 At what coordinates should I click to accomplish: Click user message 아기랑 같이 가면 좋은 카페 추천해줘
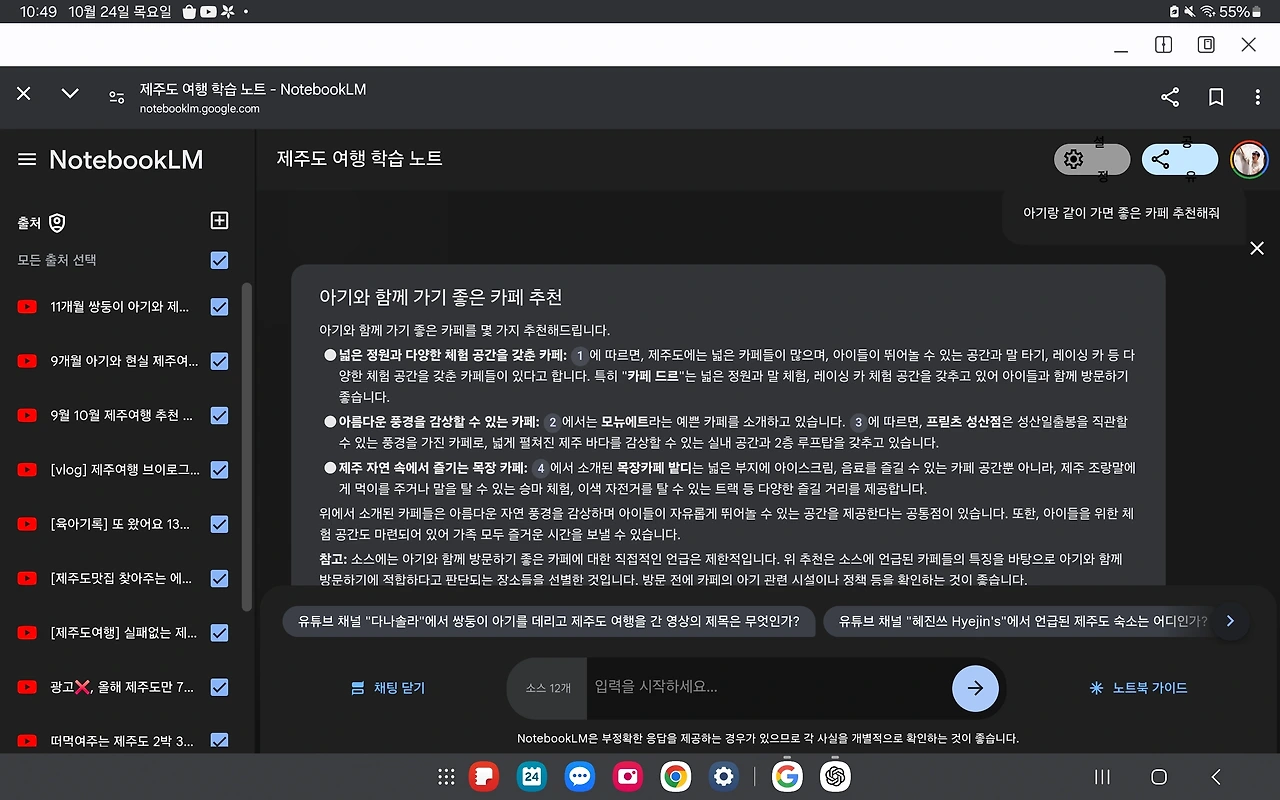coord(1121,213)
